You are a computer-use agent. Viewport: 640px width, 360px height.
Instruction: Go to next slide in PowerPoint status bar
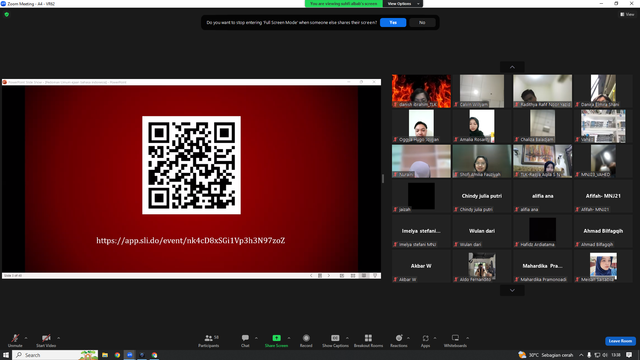pos(329,276)
